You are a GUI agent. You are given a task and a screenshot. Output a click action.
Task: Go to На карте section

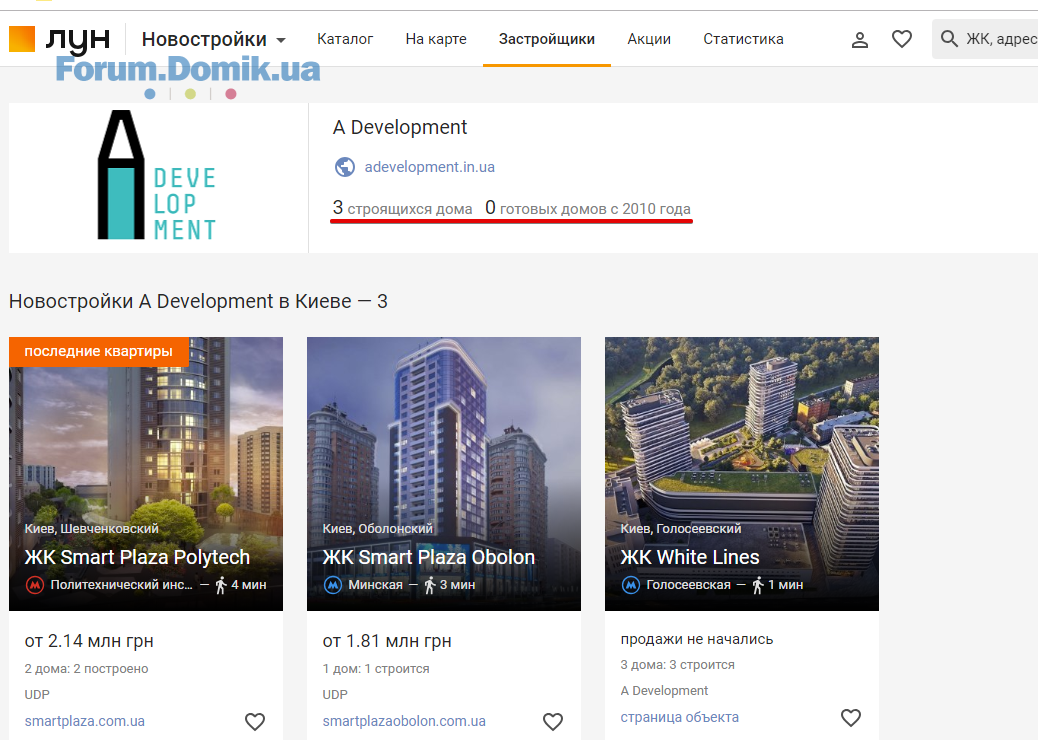coord(436,39)
